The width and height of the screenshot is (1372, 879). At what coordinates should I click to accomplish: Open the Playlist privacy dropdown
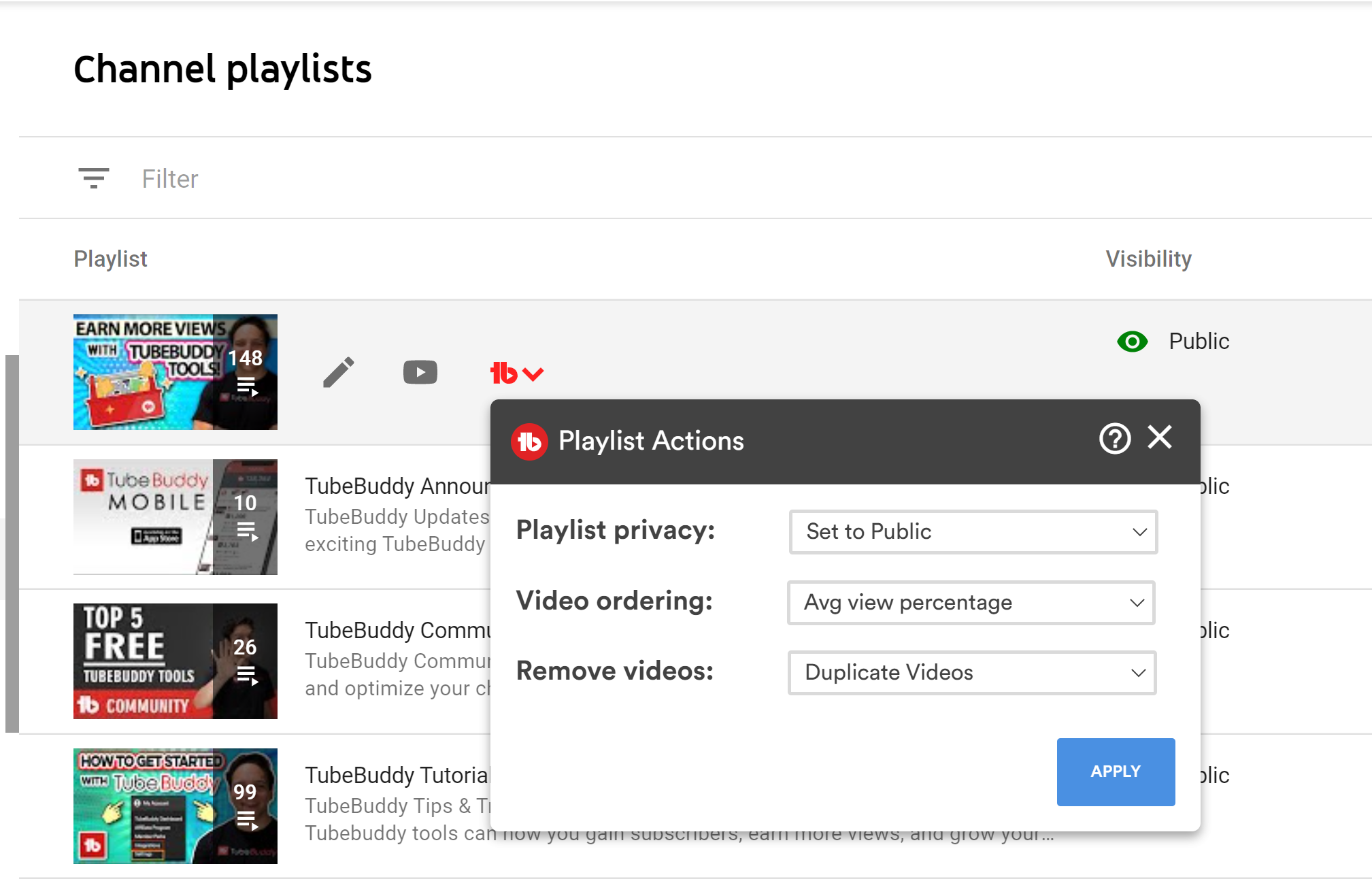[973, 532]
